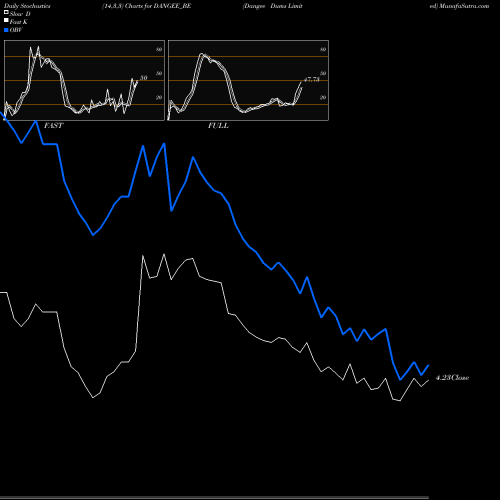Image resolution: width=500 pixels, height=500 pixels.
Task: Click the blue OBV legend swatch
Action: coord(6,30)
